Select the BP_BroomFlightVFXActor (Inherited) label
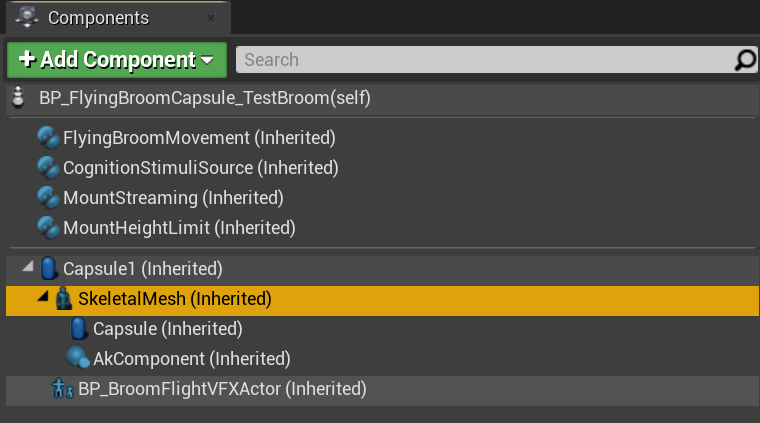 [x=222, y=388]
